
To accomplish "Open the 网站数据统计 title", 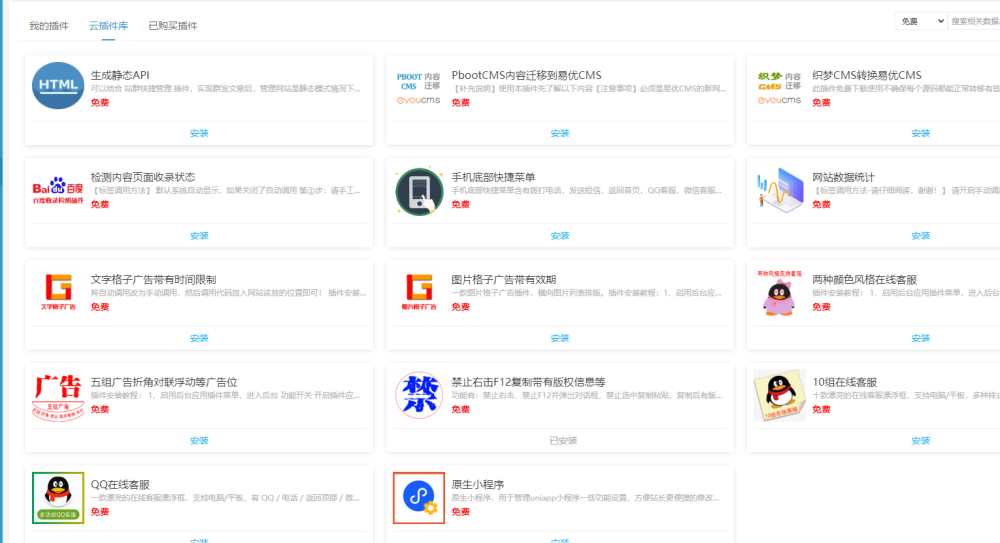I will point(843,177).
